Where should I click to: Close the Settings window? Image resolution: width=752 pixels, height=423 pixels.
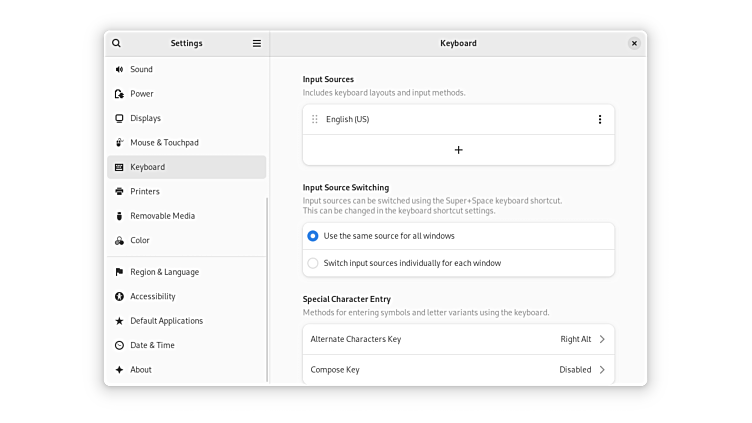point(634,43)
